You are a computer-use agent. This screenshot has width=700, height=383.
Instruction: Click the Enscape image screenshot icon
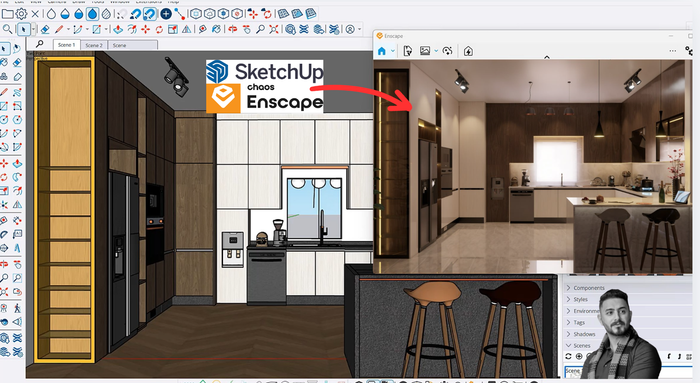coord(425,51)
